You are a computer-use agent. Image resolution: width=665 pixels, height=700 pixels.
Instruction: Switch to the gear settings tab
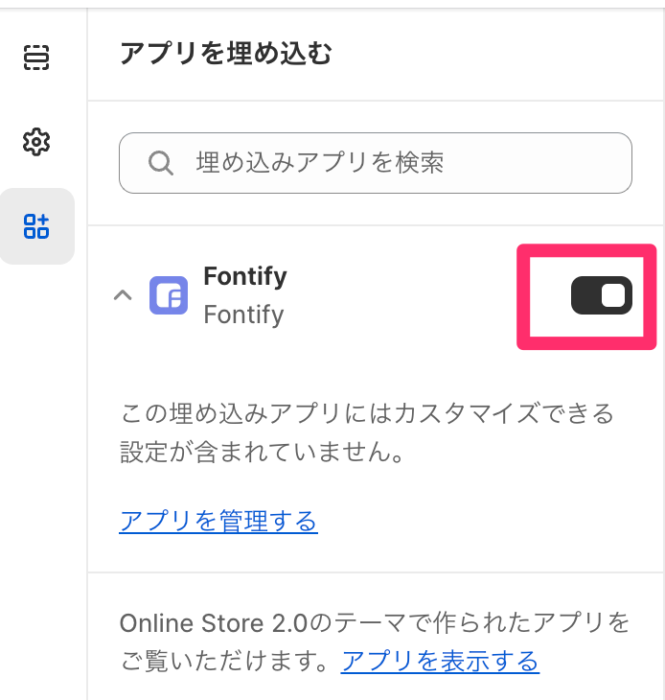(x=36, y=142)
